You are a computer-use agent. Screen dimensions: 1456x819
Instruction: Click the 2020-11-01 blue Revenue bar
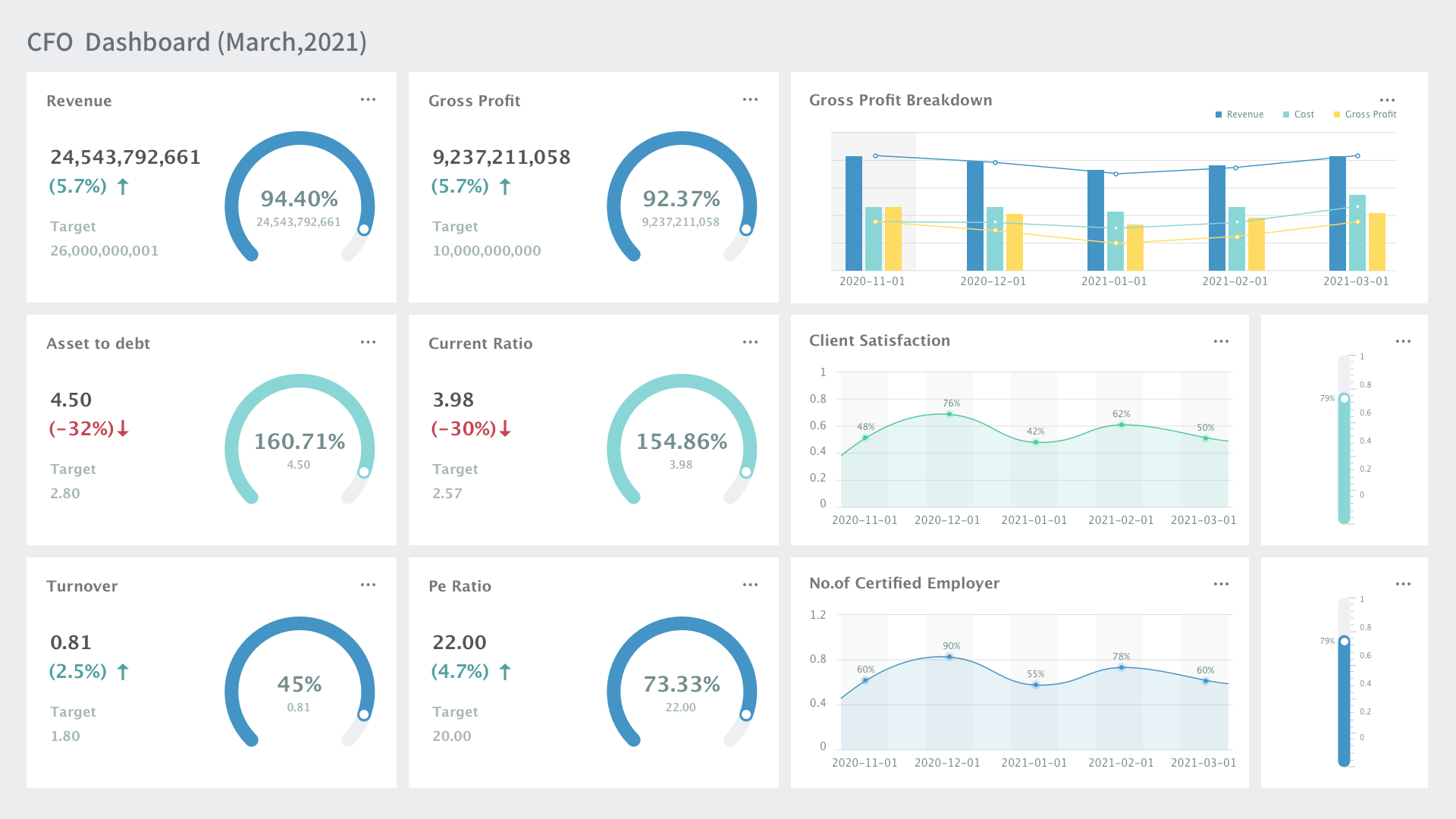[x=854, y=213]
